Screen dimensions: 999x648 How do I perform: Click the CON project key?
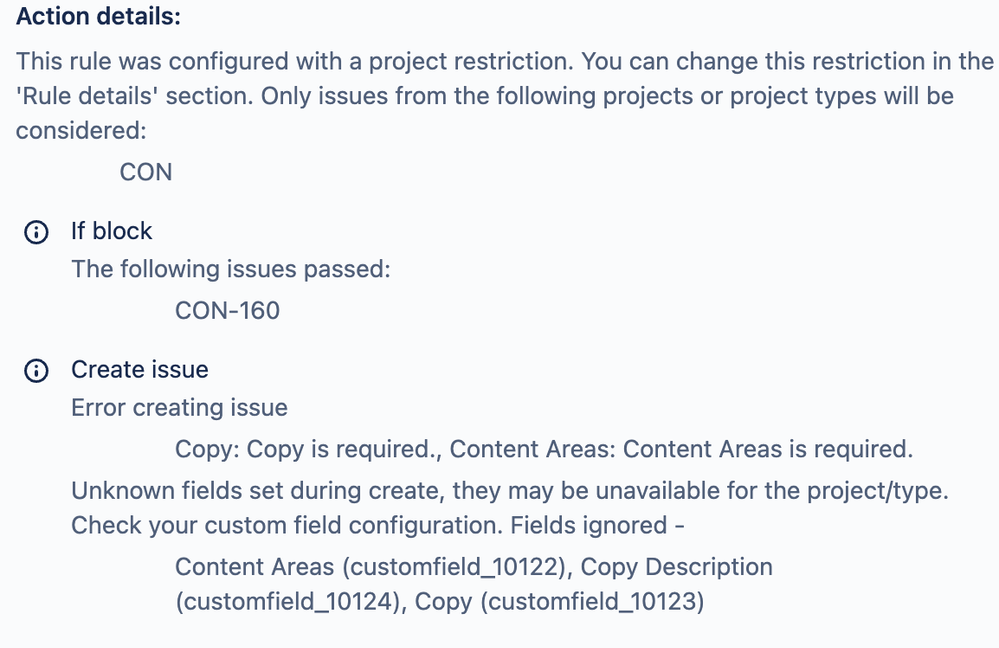pyautogui.click(x=146, y=173)
